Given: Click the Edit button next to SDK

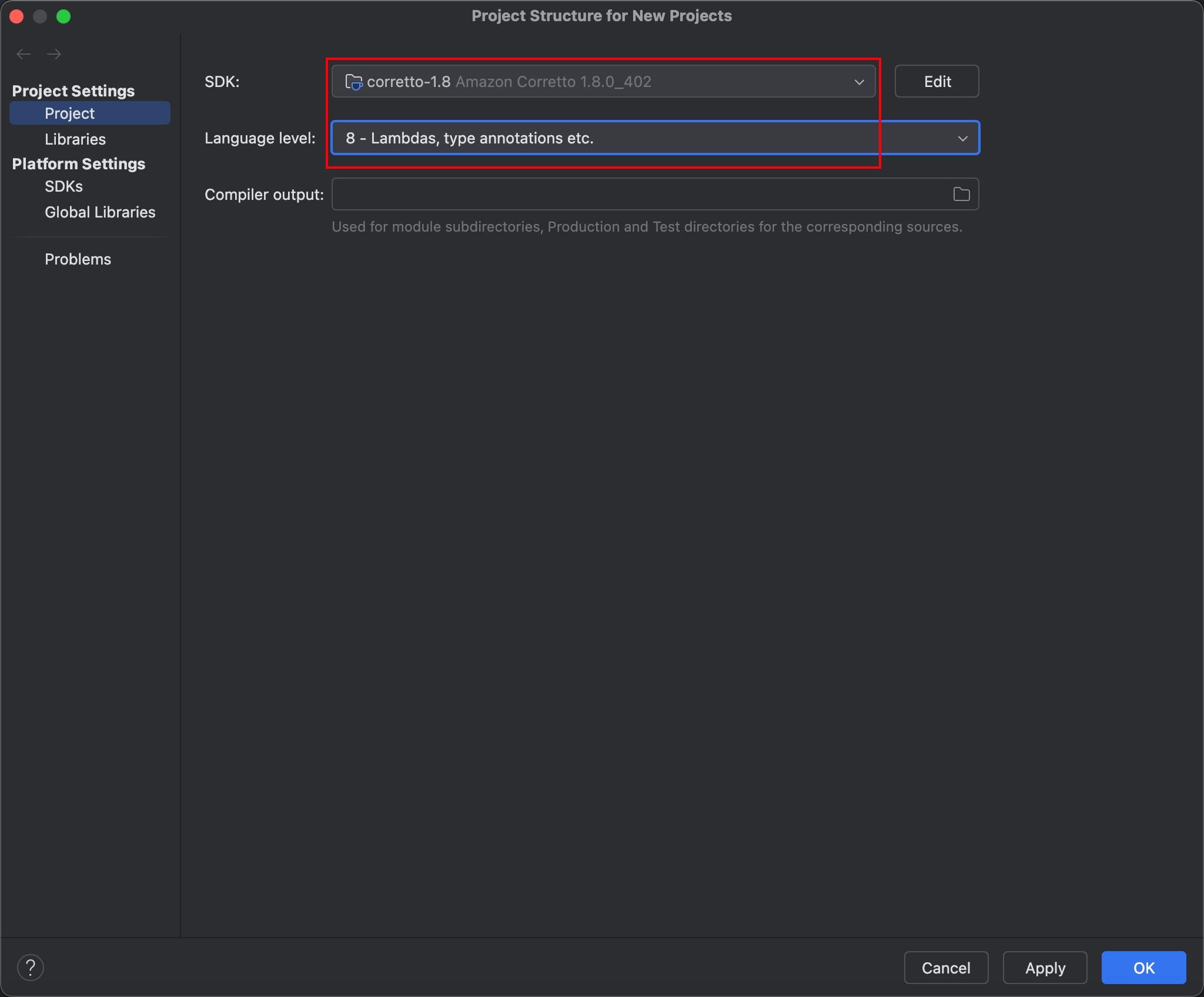Looking at the screenshot, I should coord(937,82).
